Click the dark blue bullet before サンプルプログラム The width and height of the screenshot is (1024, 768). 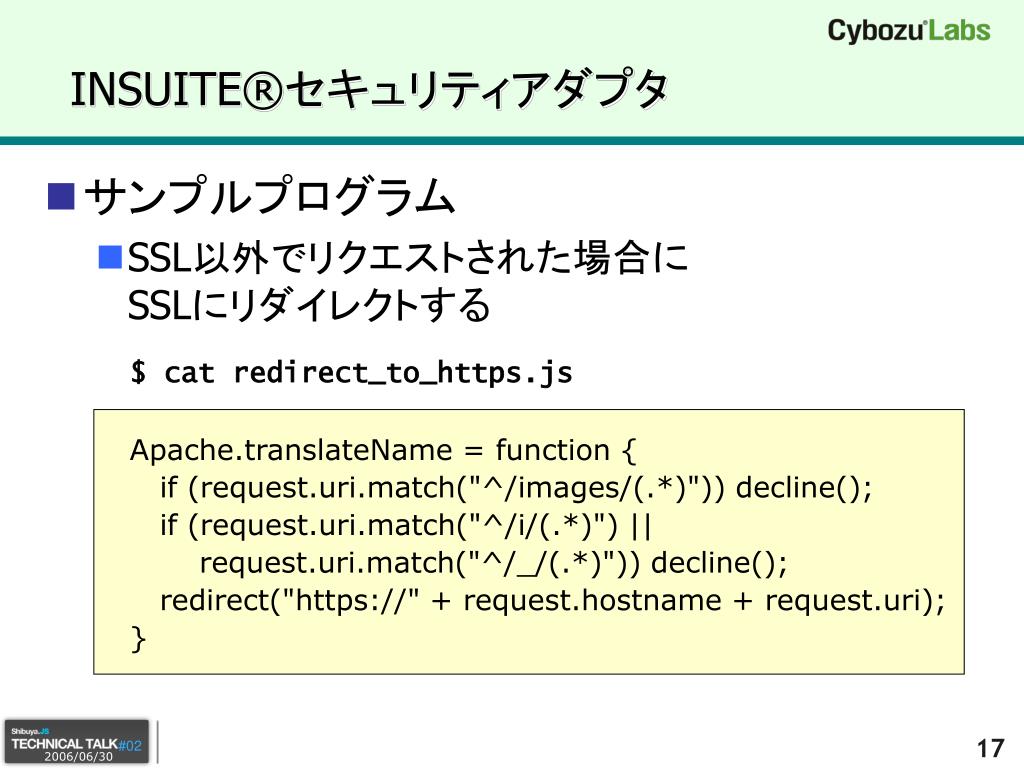pyautogui.click(x=61, y=197)
